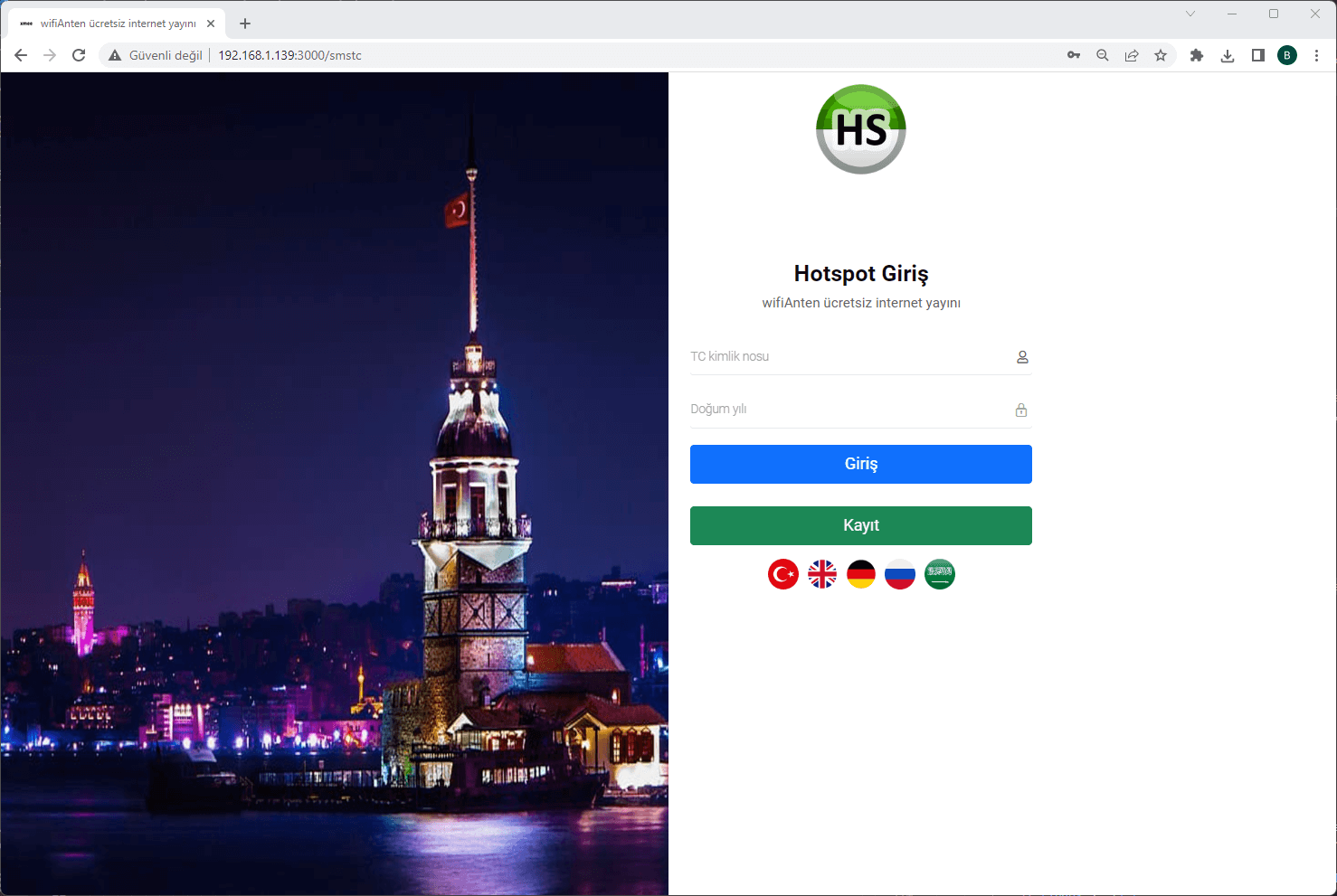Reload the page with refresh icon

(x=79, y=55)
